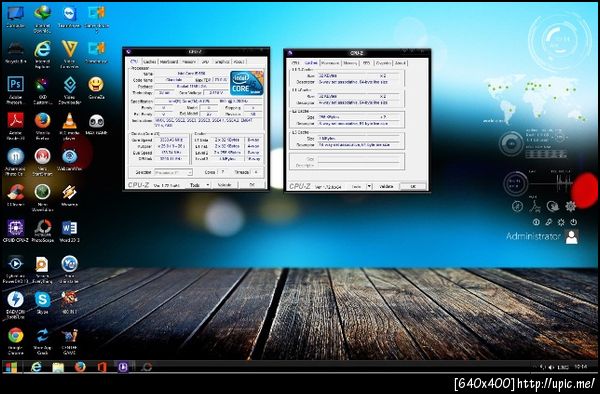The width and height of the screenshot is (600, 394).
Task: Open the Computer desktop icon
Action: (16, 17)
